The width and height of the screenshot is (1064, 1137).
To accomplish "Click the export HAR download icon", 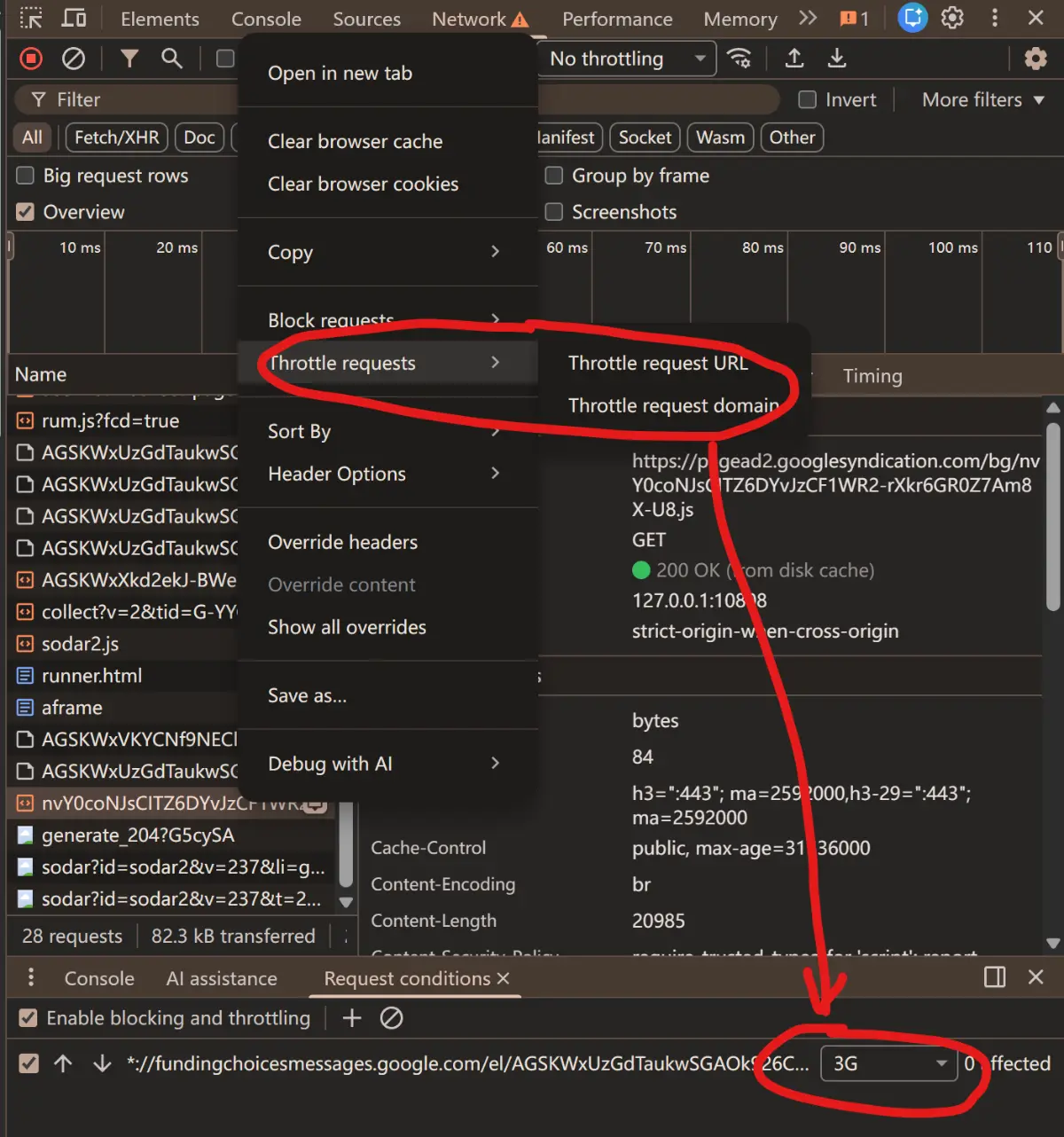I will click(x=836, y=59).
